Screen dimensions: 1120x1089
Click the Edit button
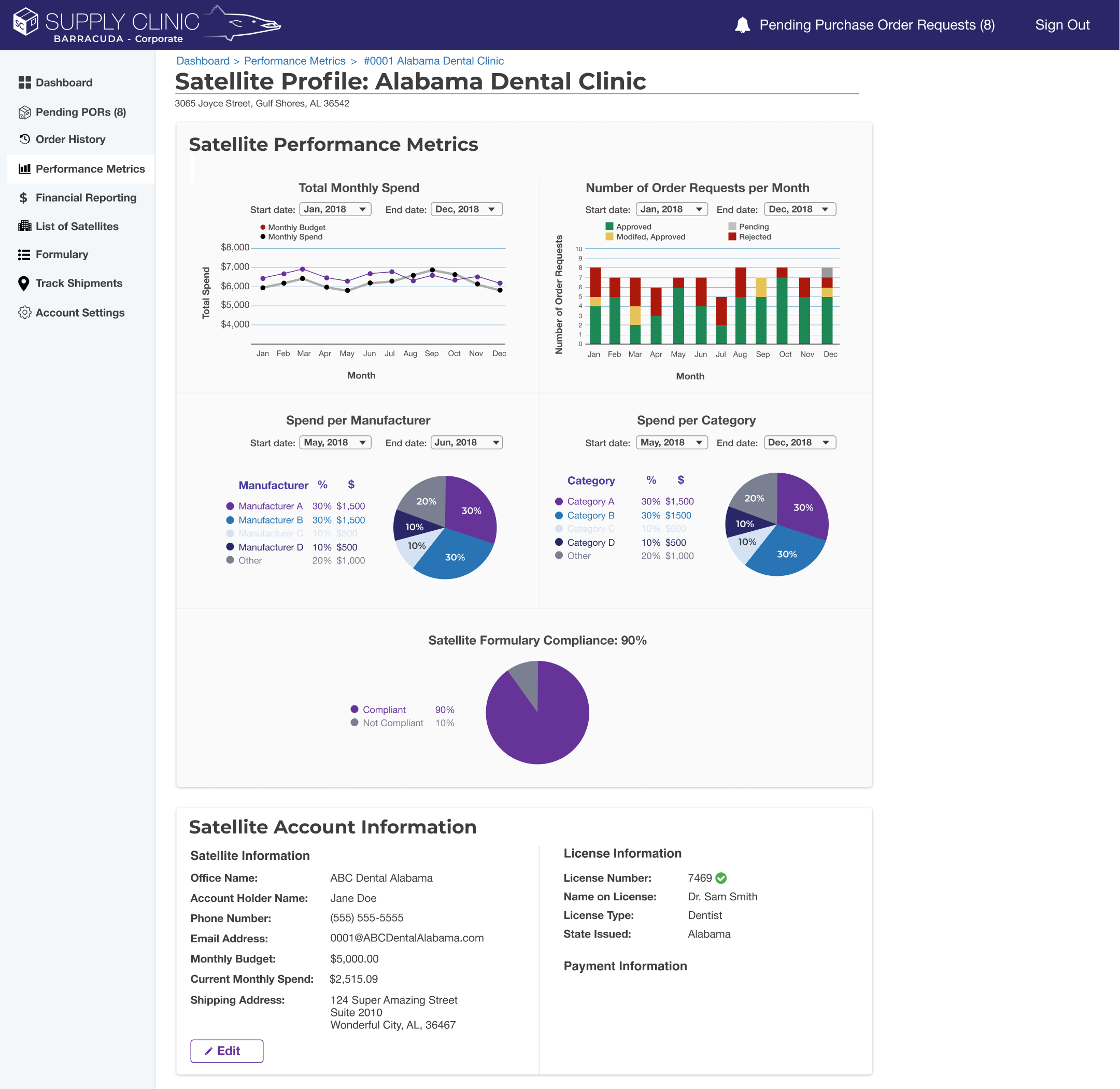coord(226,1051)
